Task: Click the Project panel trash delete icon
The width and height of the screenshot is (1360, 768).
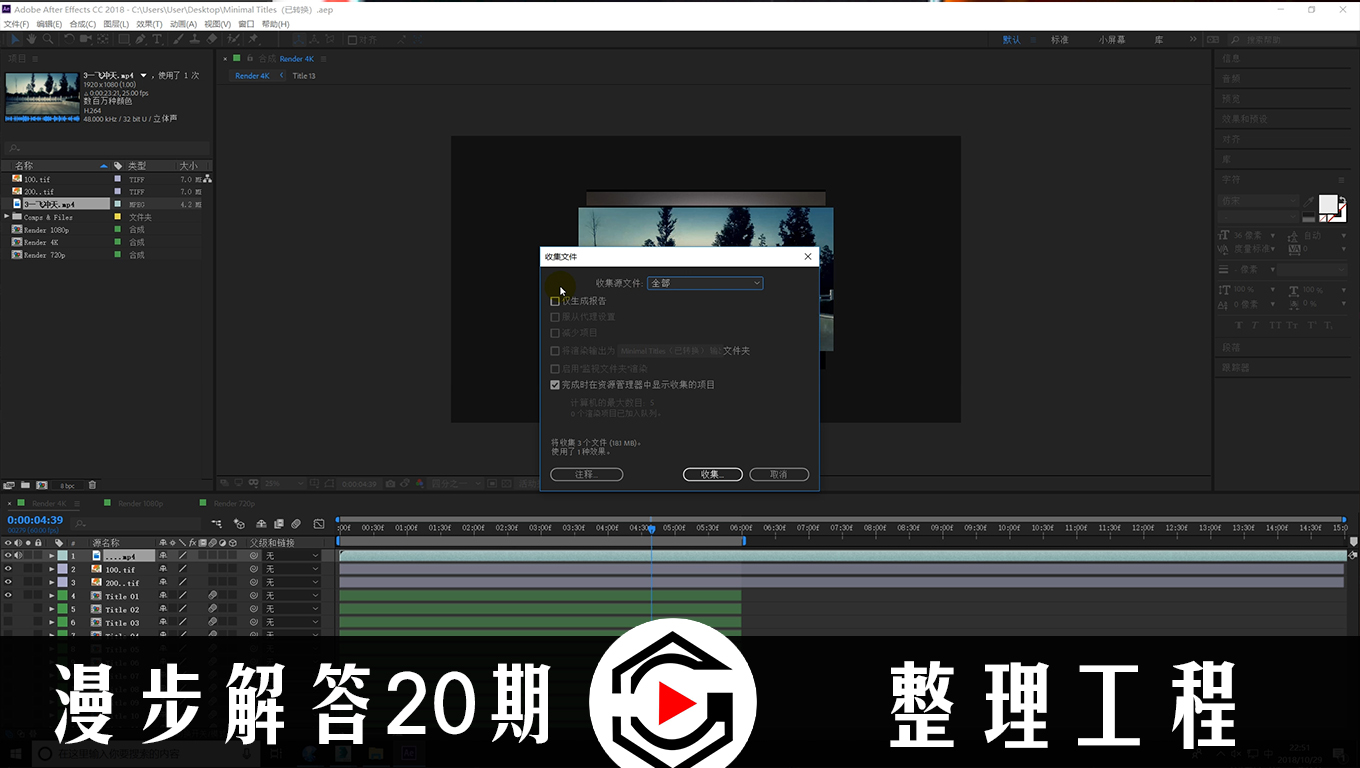Action: (93, 485)
